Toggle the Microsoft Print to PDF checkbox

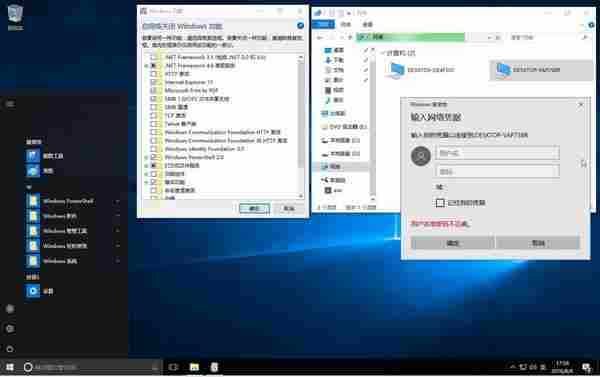(x=154, y=90)
